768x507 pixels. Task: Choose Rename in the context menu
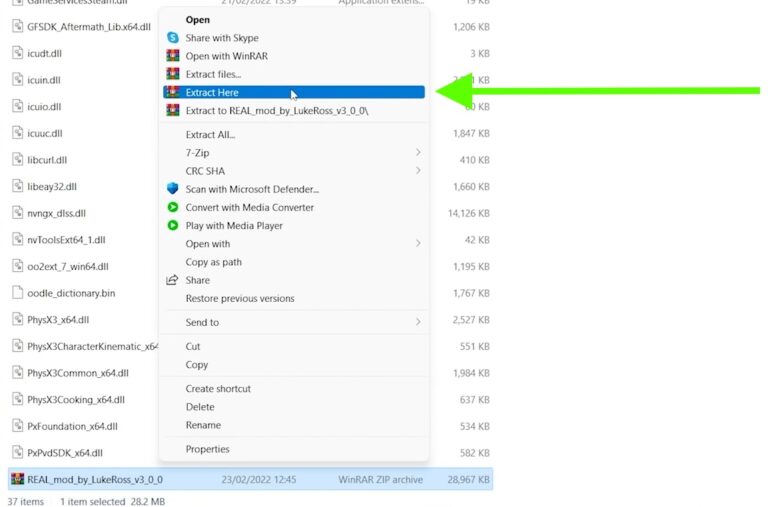point(203,425)
